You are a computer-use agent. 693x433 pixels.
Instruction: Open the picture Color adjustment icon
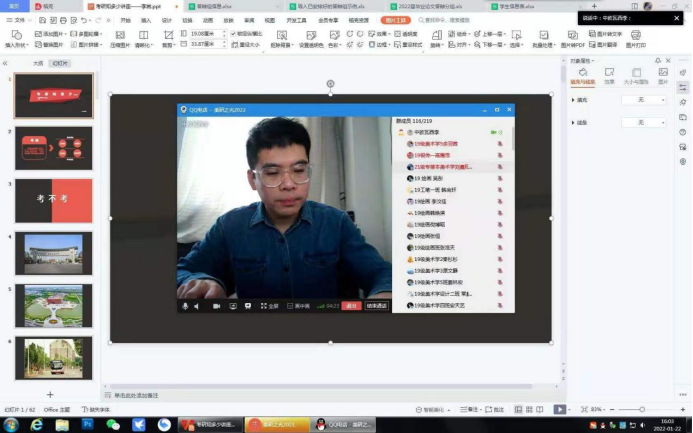tap(335, 35)
